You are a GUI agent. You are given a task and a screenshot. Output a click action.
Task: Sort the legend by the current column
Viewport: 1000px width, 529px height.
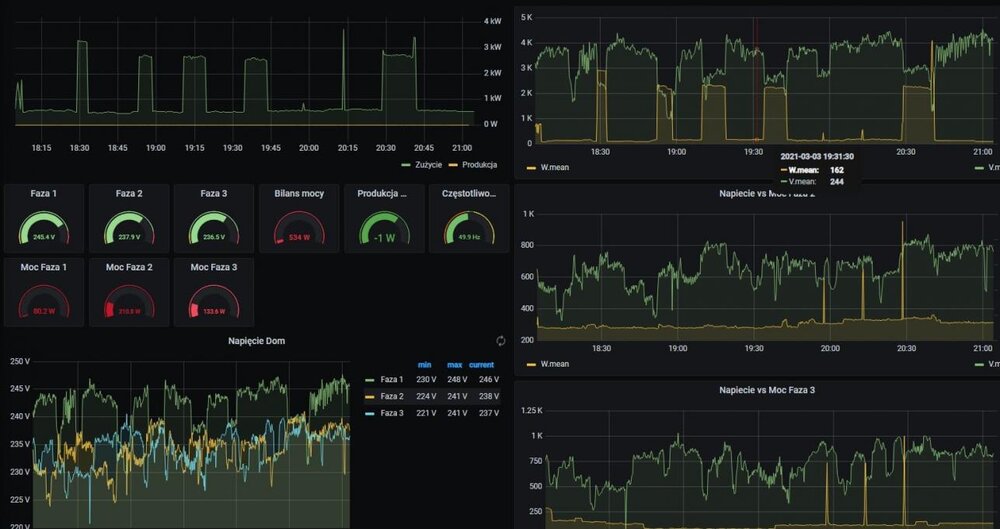pyautogui.click(x=486, y=364)
